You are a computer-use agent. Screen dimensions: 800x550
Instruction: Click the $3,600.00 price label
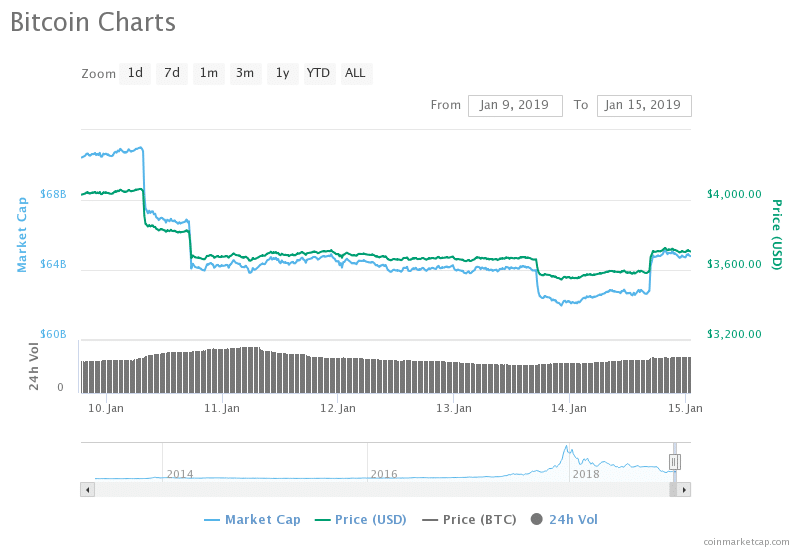734,264
